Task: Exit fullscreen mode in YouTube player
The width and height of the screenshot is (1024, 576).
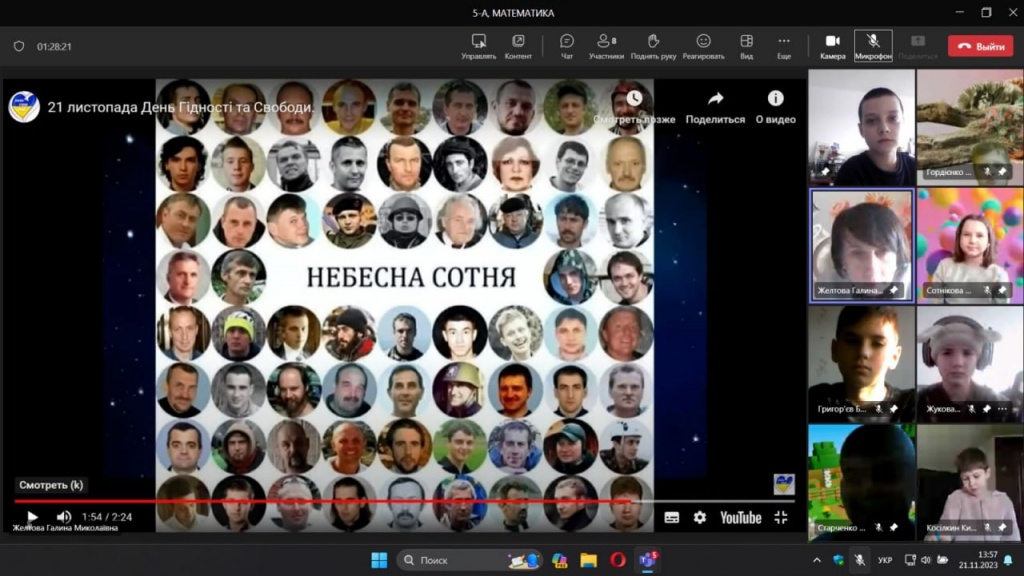Action: pos(781,517)
